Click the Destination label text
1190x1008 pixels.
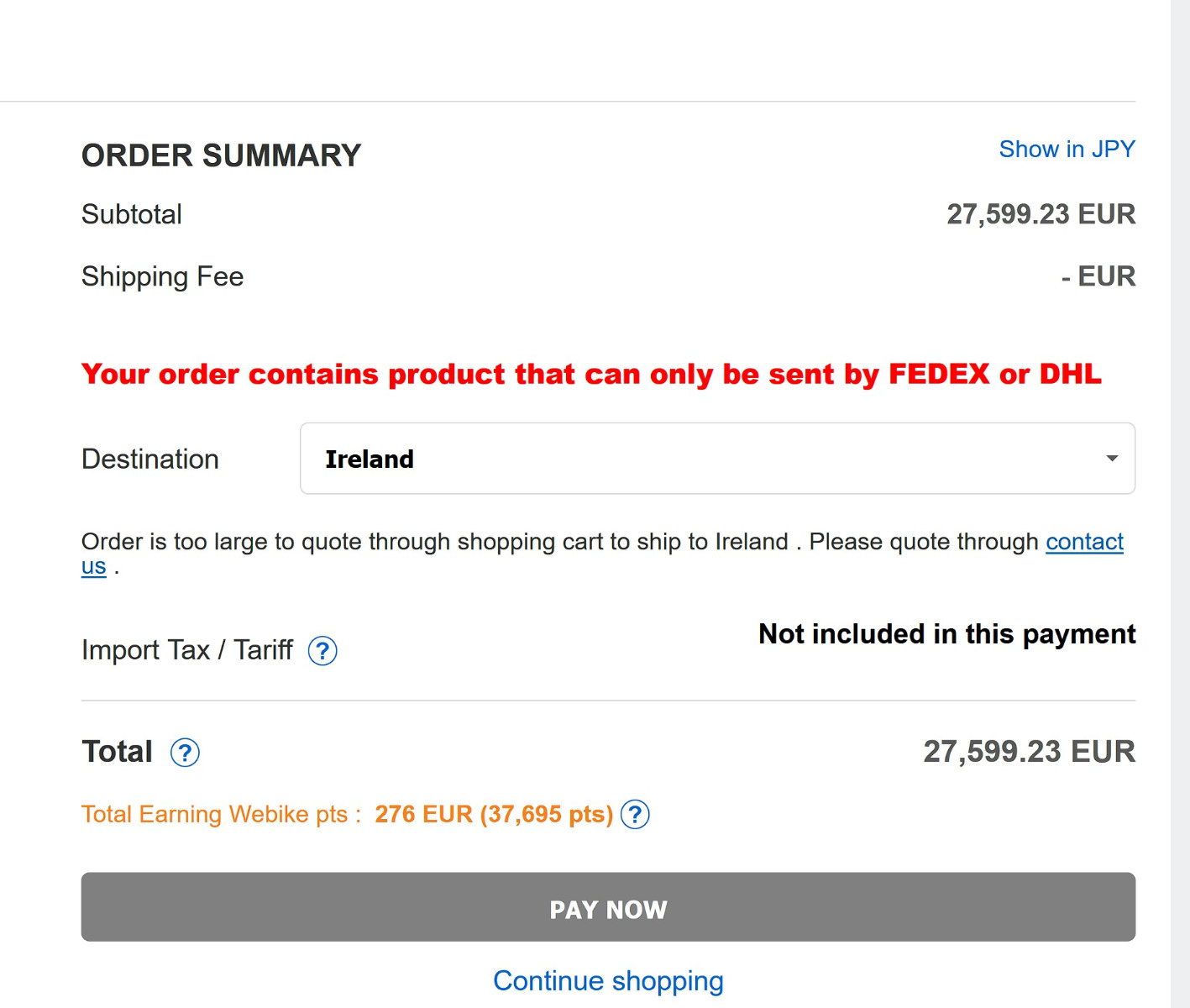149,459
